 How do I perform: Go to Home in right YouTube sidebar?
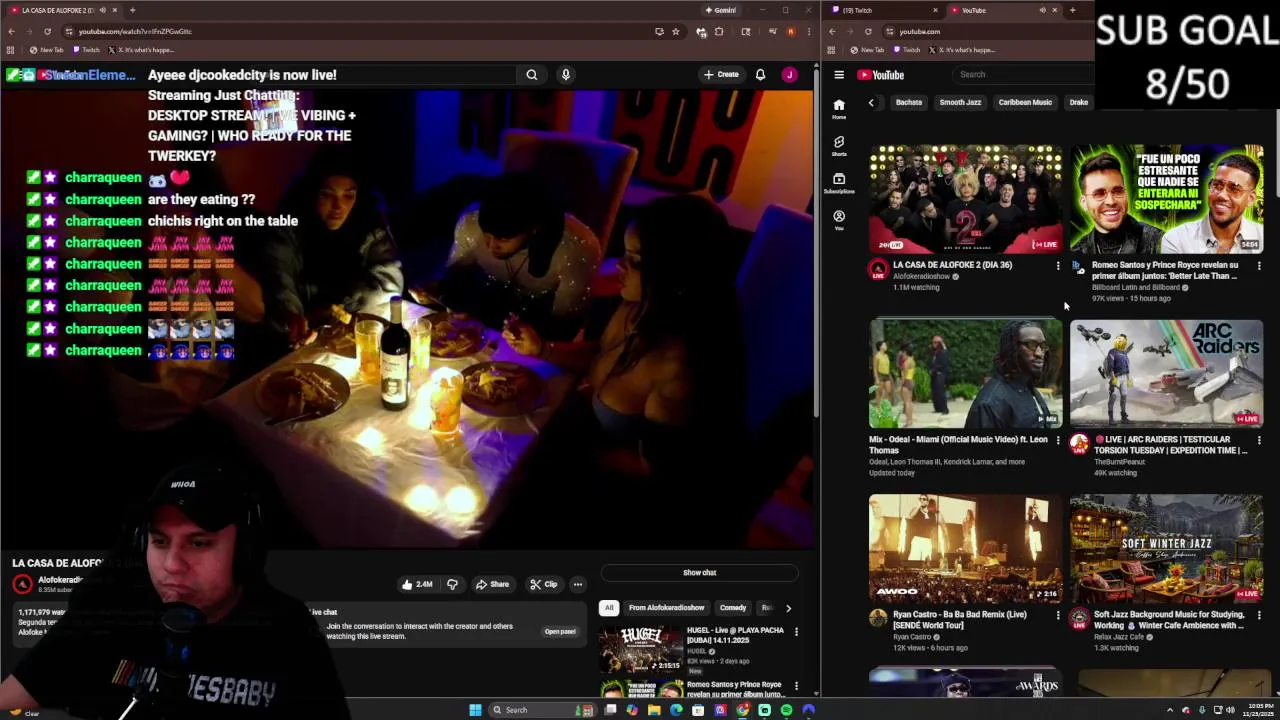point(839,108)
